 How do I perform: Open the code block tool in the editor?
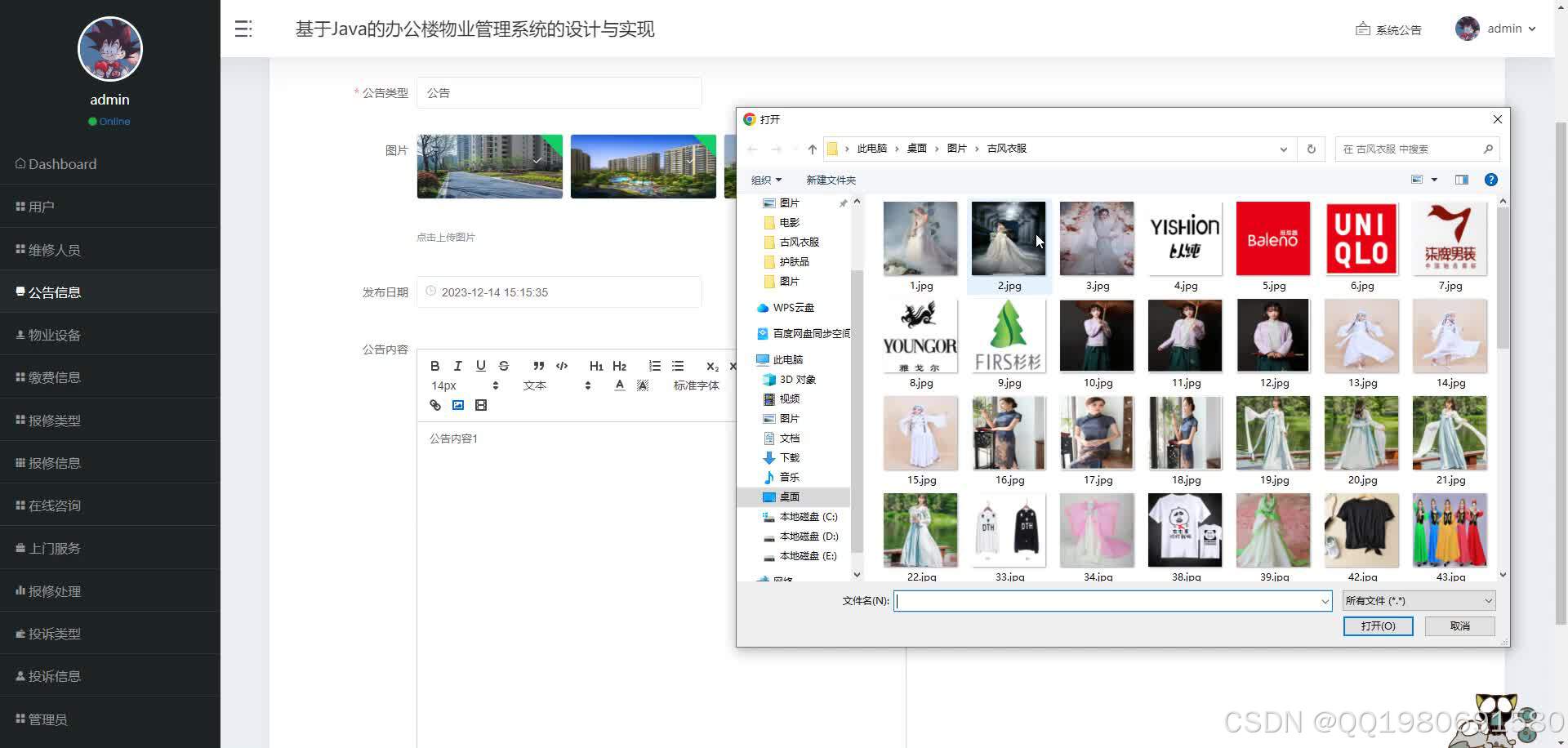click(561, 366)
